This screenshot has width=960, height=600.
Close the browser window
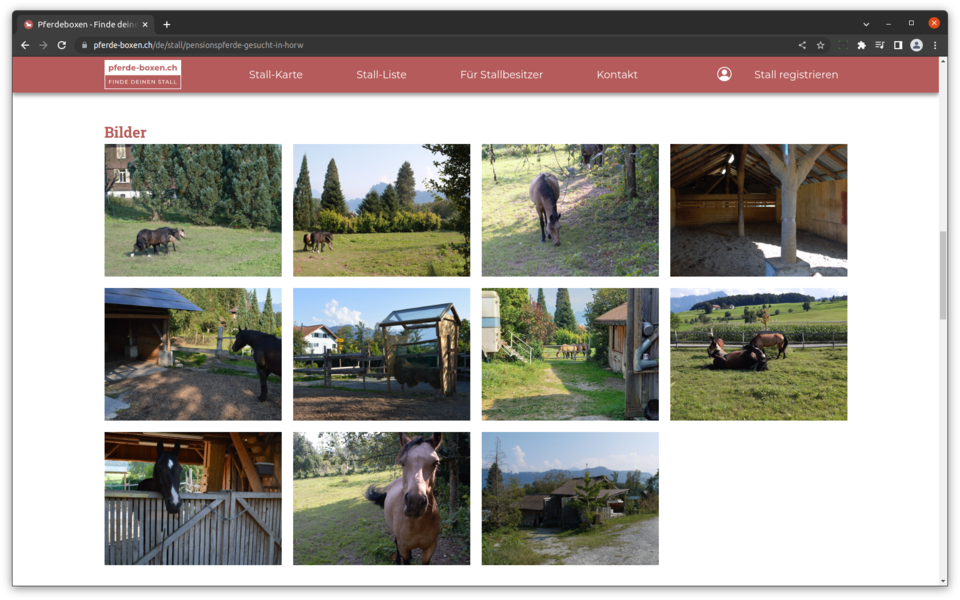point(934,23)
